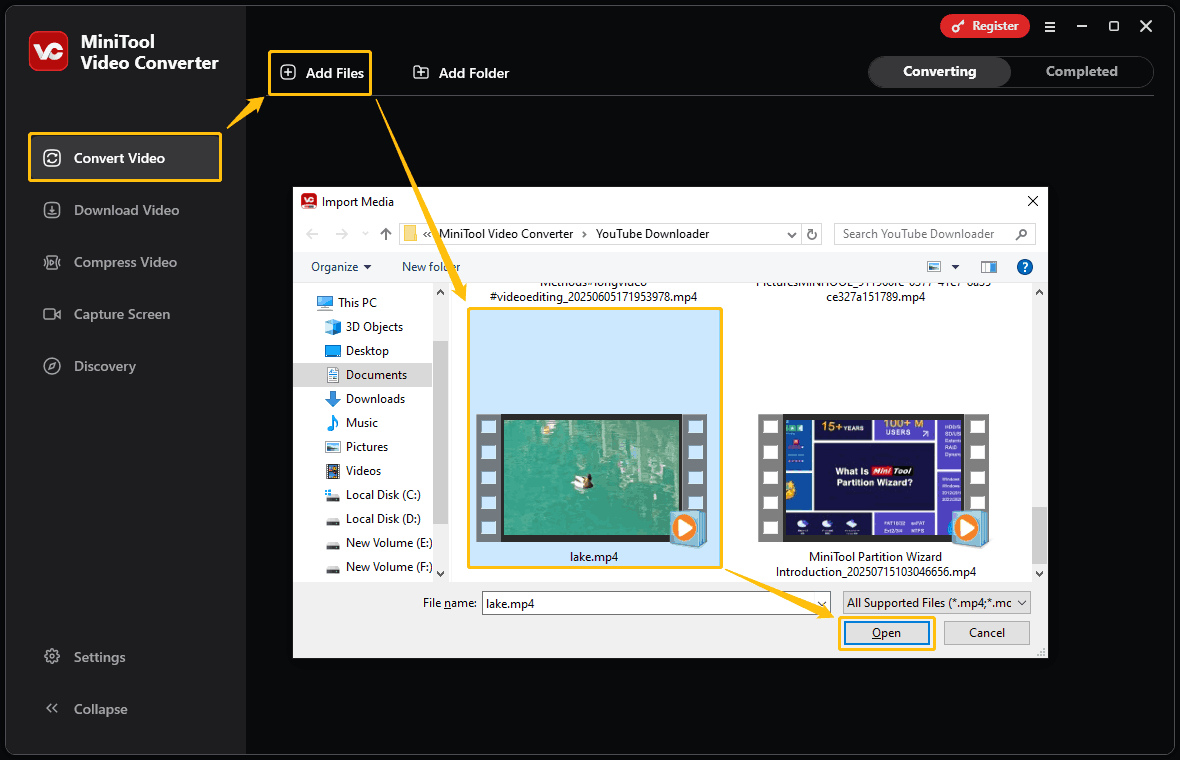Image resolution: width=1180 pixels, height=760 pixels.
Task: Switch to the Converting tab
Action: pyautogui.click(x=939, y=71)
